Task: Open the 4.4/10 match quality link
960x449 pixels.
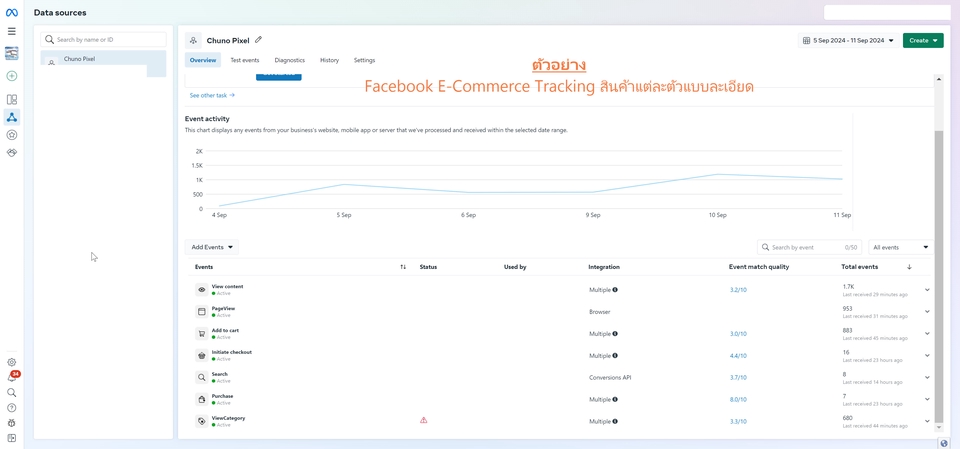Action: tap(738, 355)
